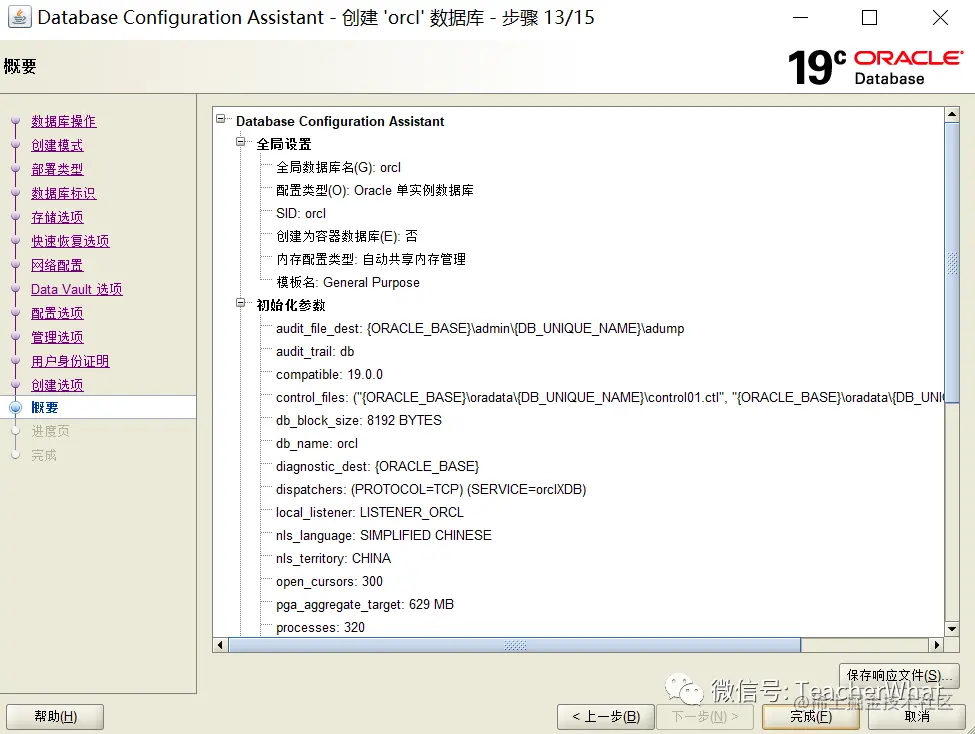Go to the 创建模式 step

[x=57, y=146]
